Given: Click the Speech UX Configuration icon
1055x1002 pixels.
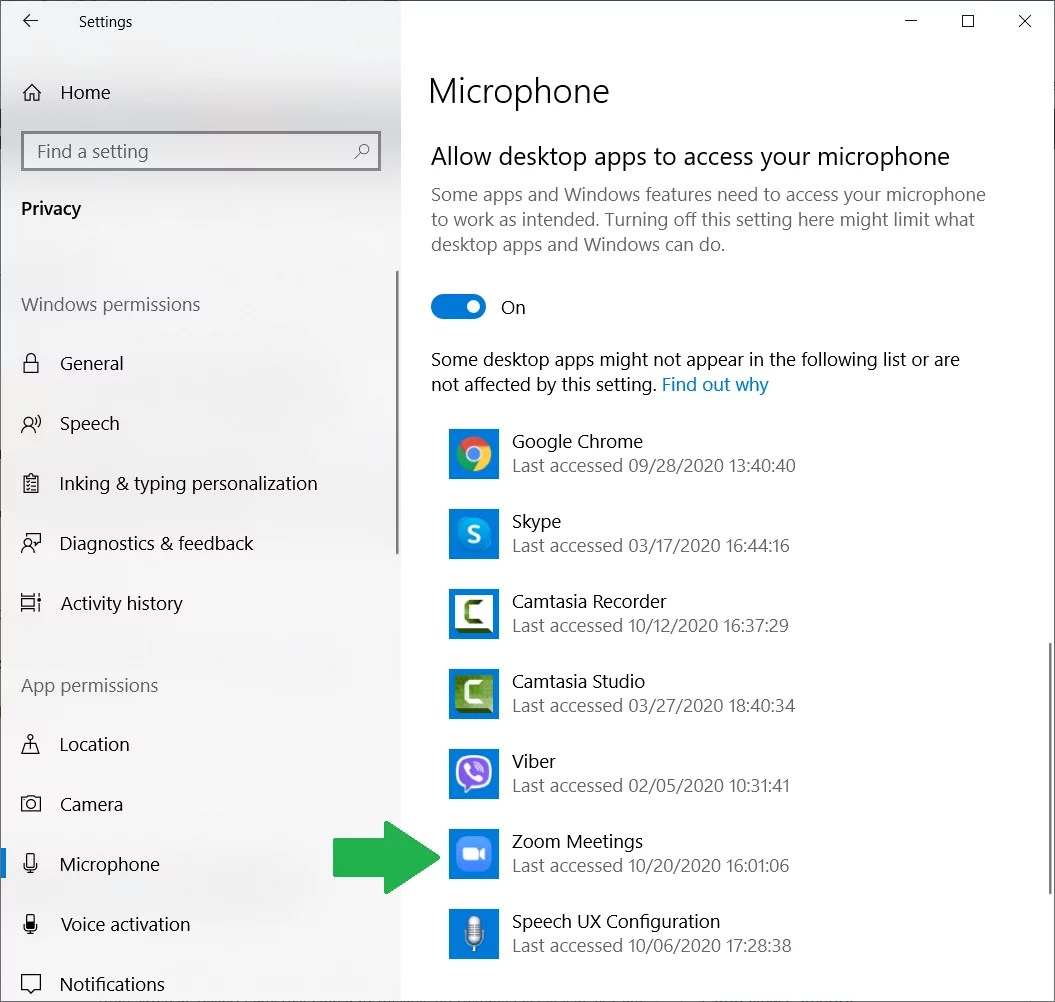Looking at the screenshot, I should coord(474,934).
